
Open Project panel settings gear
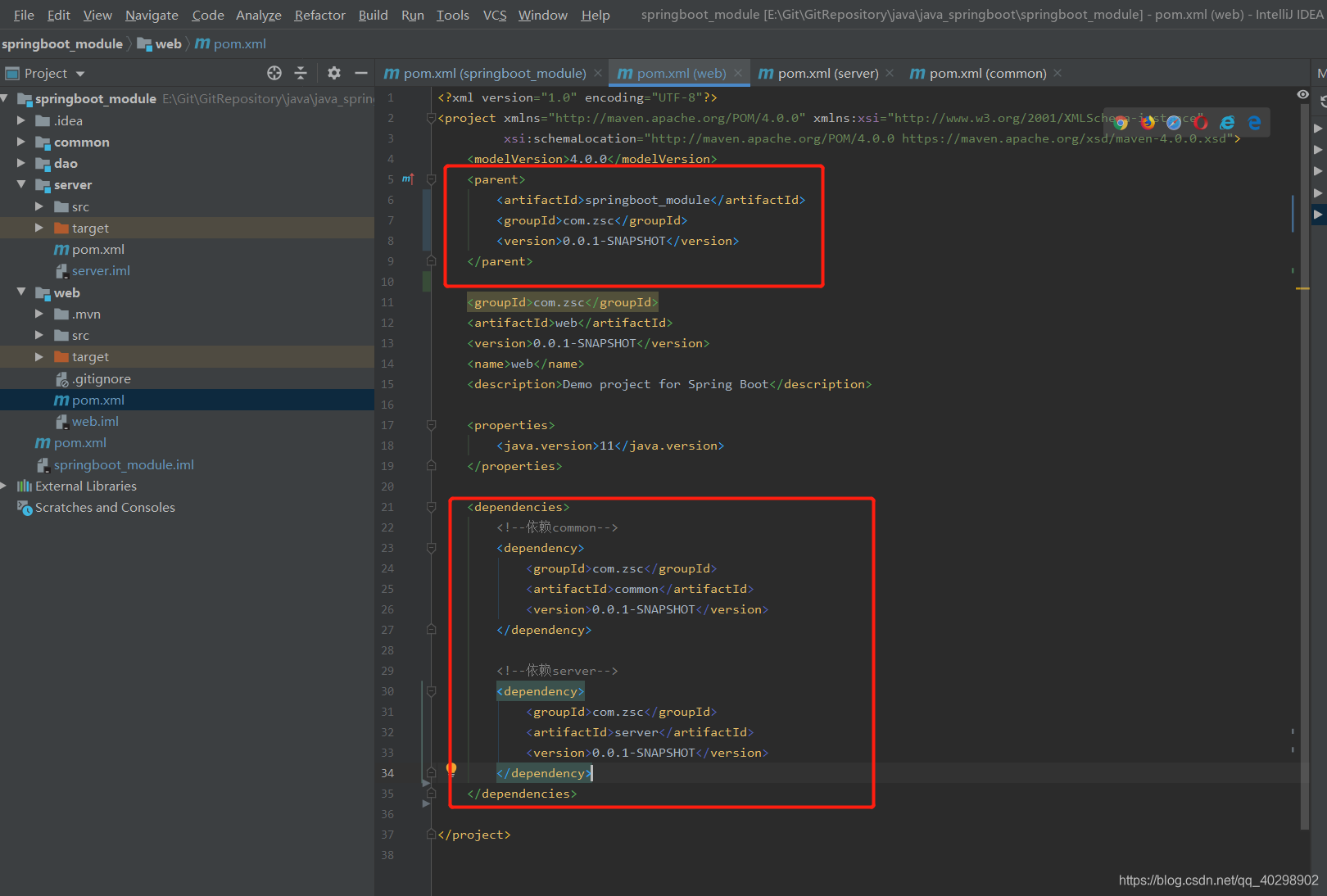tap(334, 73)
